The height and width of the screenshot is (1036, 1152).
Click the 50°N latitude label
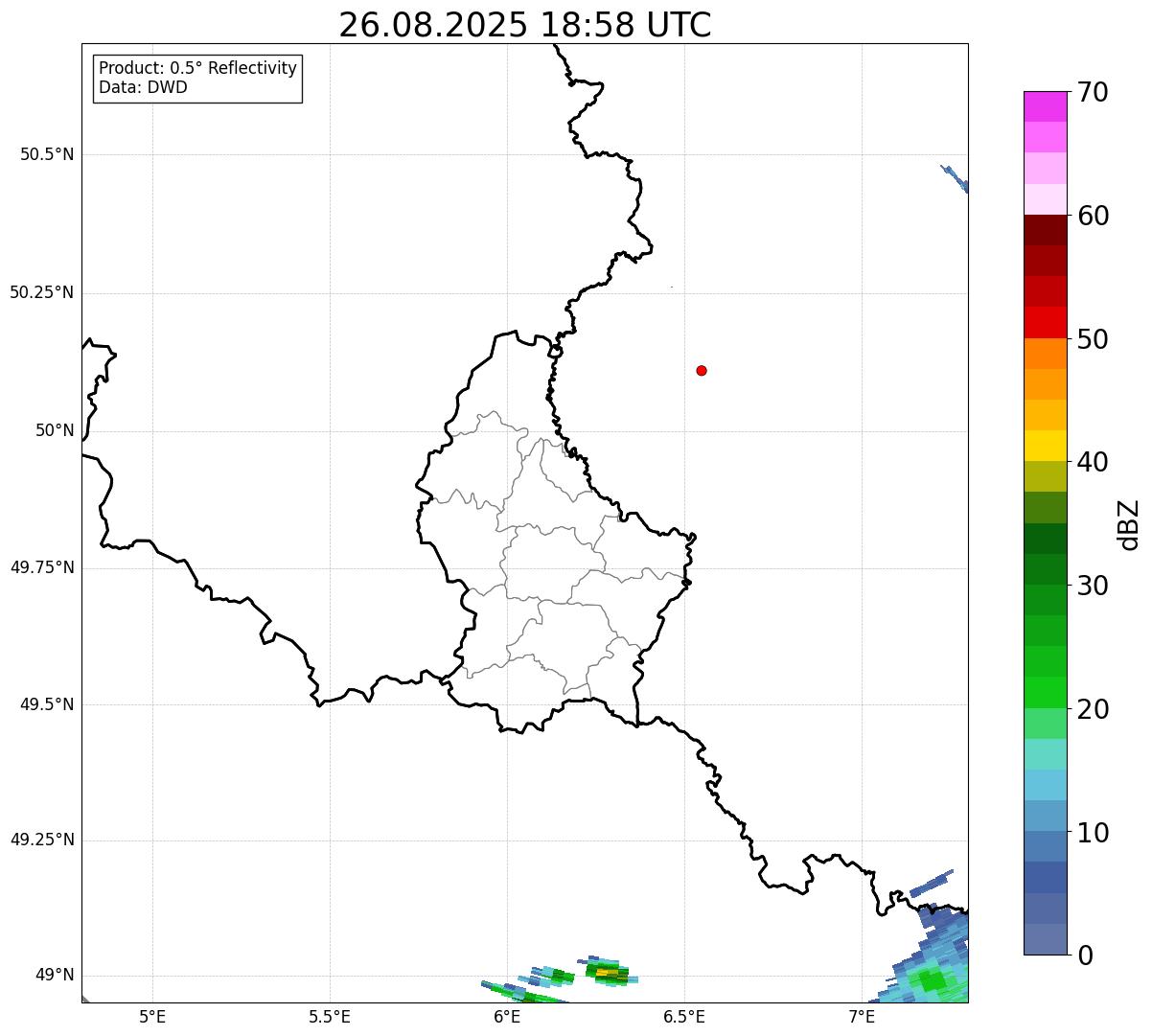coord(56,430)
